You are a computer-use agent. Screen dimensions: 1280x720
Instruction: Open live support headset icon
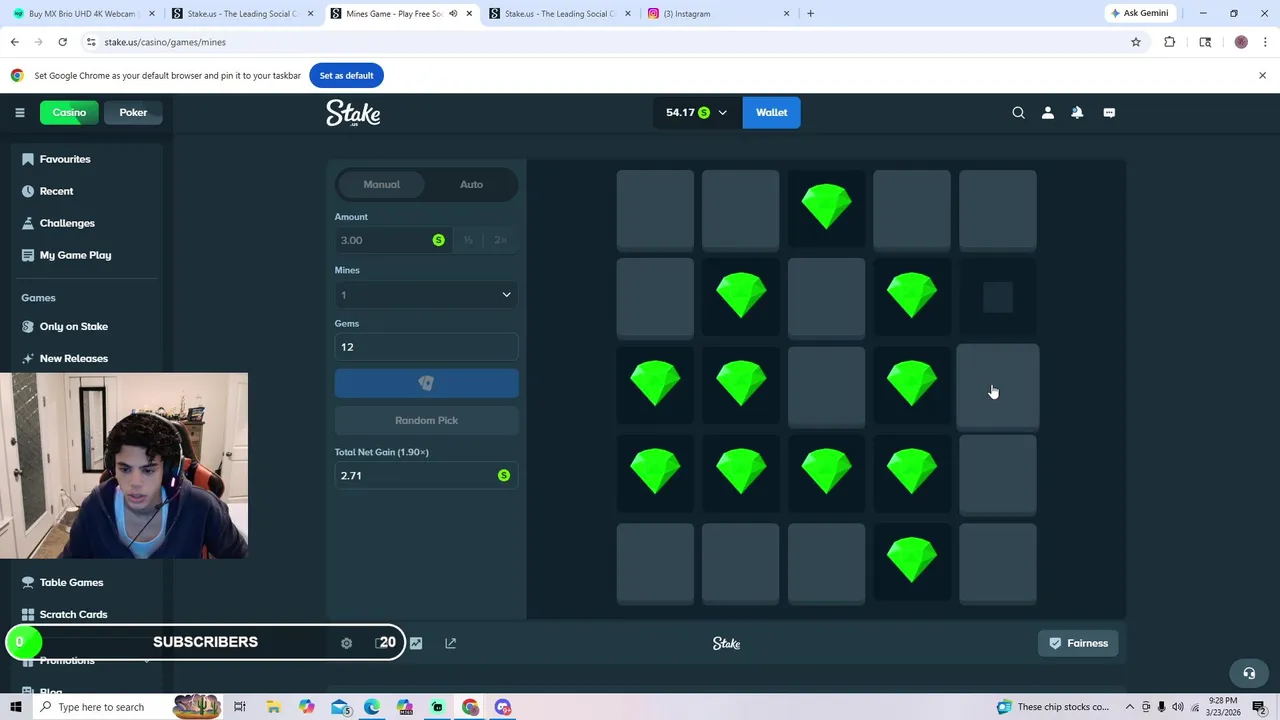[x=1248, y=673]
